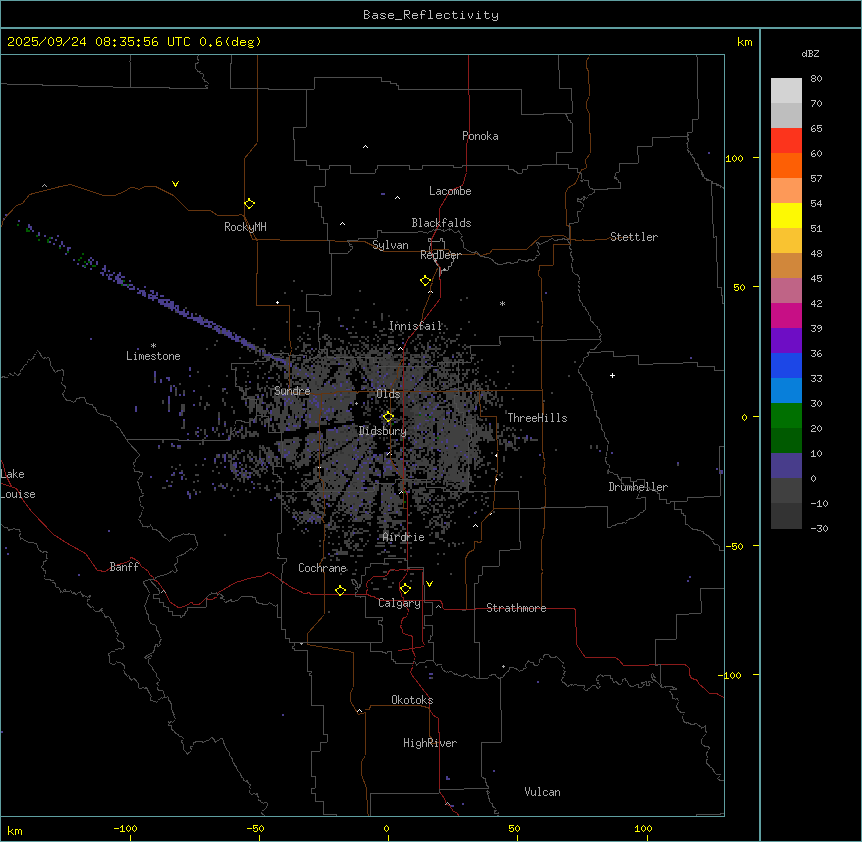862x842 pixels.
Task: Click the Base_Reflectivity title bar
Action: [430, 15]
